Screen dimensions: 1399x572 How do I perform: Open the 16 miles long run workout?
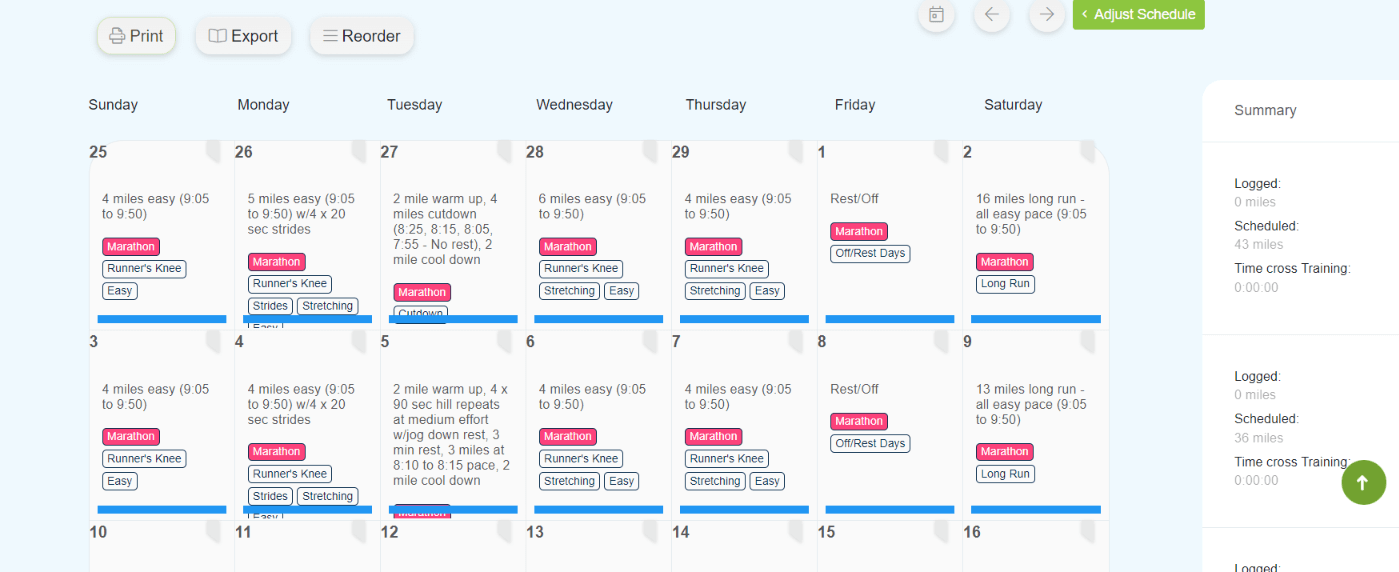point(1031,214)
